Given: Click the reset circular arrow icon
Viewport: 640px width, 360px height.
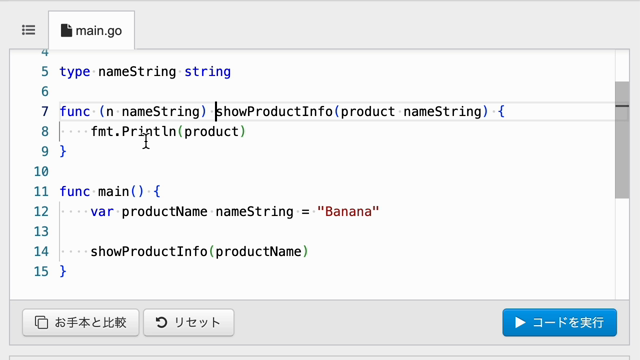Looking at the screenshot, I should (x=161, y=322).
